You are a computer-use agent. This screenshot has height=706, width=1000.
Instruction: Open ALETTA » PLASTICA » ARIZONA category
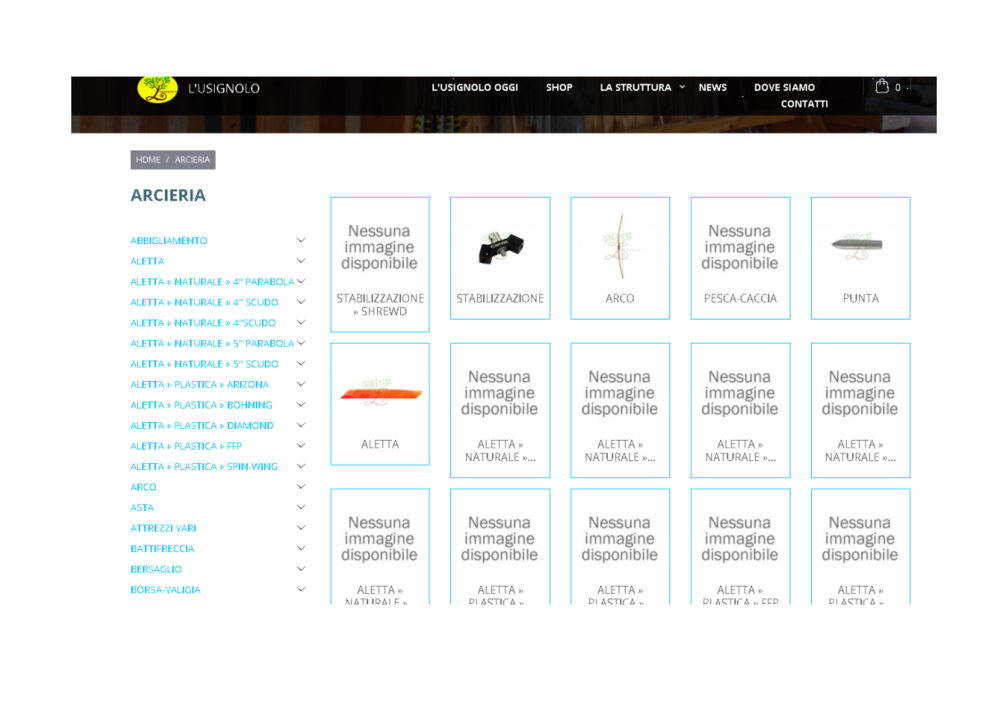[x=200, y=384]
